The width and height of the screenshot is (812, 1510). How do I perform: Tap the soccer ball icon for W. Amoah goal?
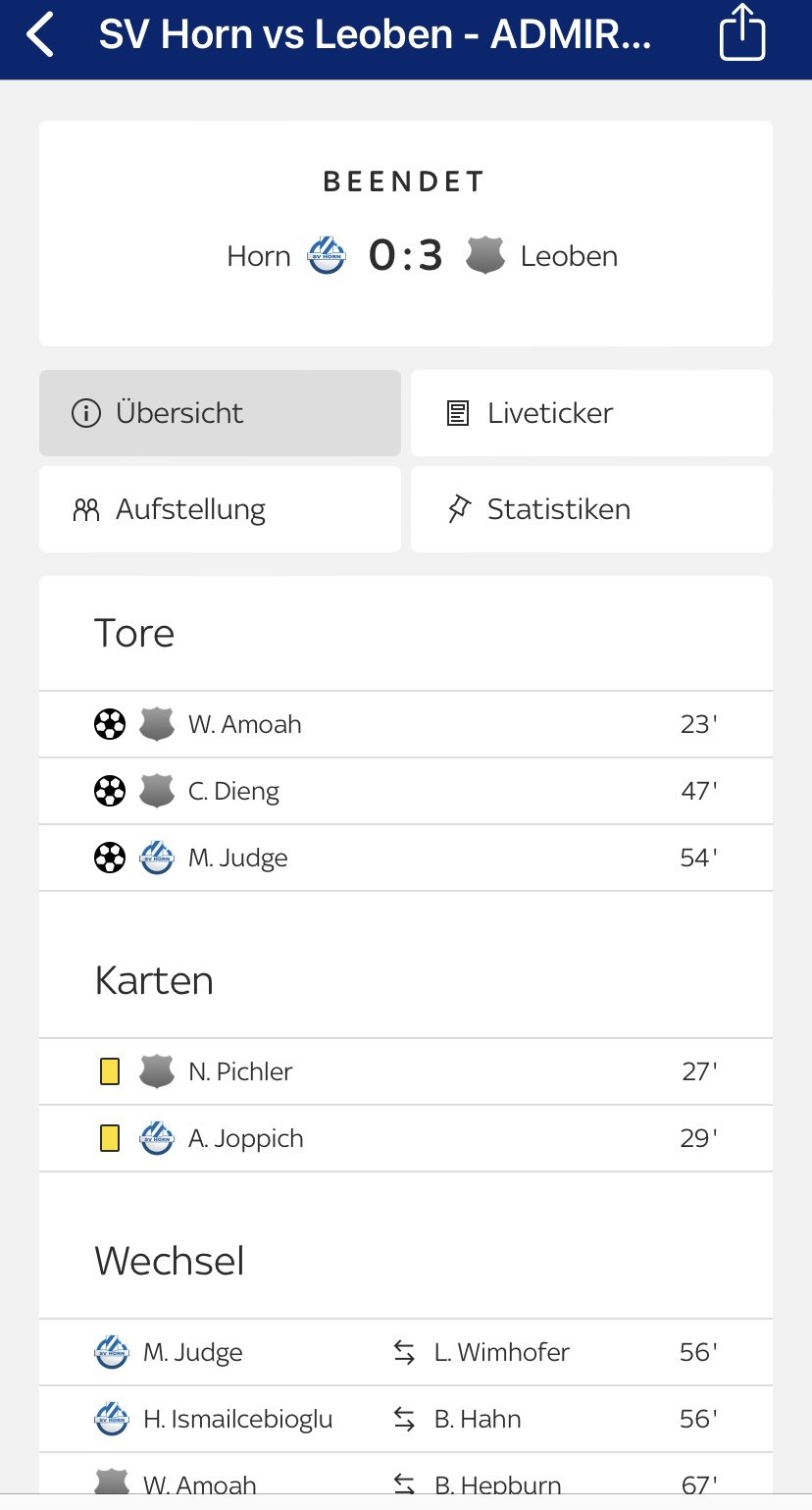click(x=110, y=725)
